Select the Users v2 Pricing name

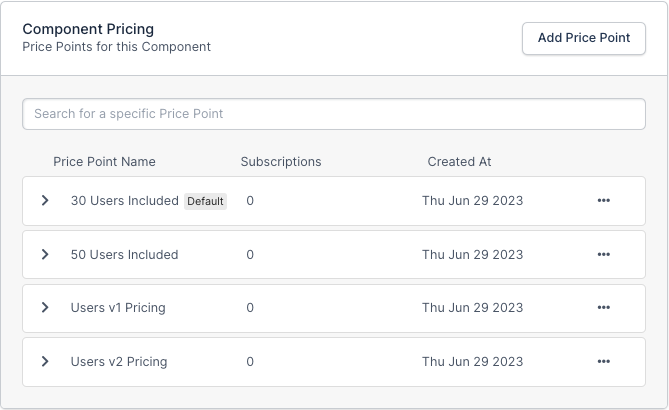pos(119,362)
